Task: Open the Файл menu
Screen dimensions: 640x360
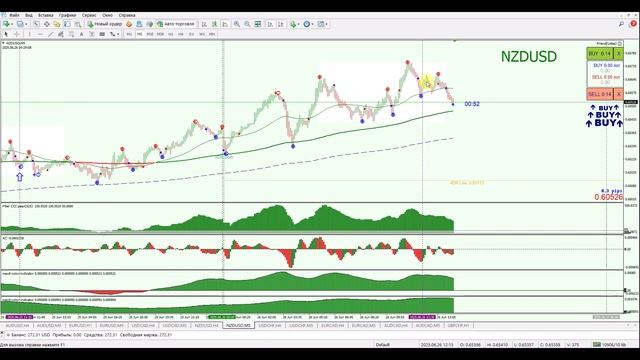Action: 14,15
